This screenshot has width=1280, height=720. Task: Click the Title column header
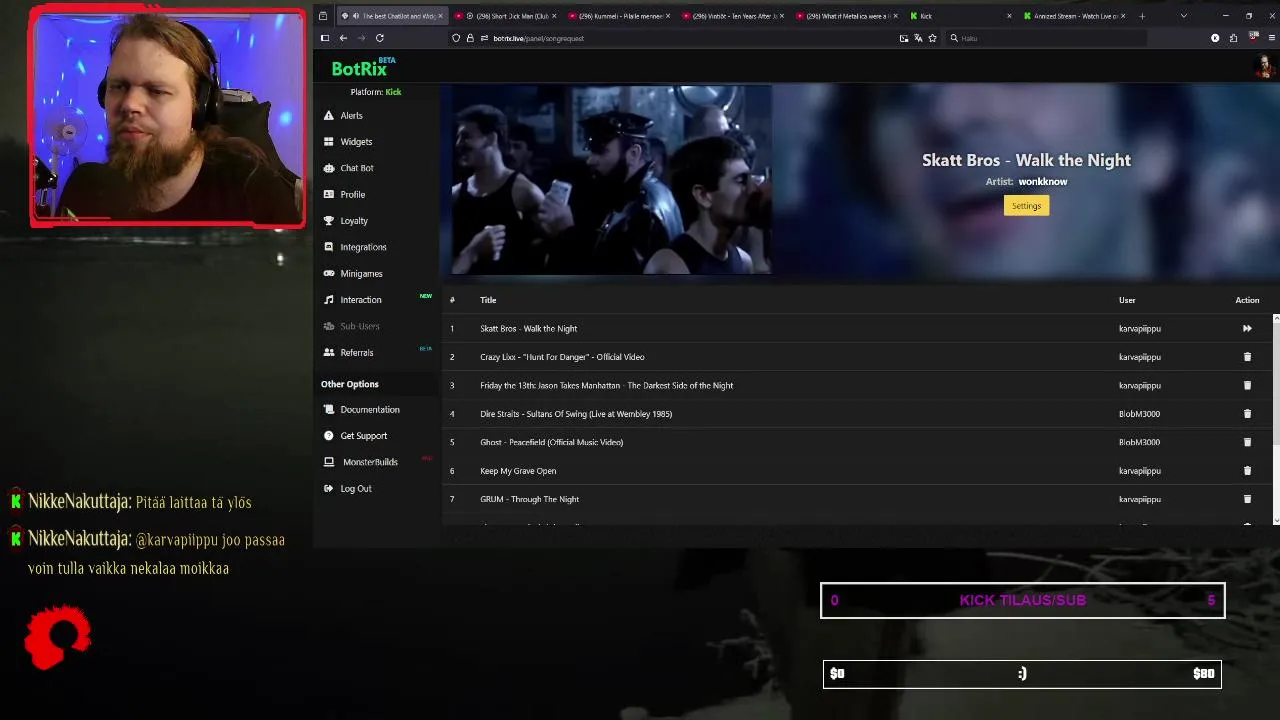[x=488, y=300]
